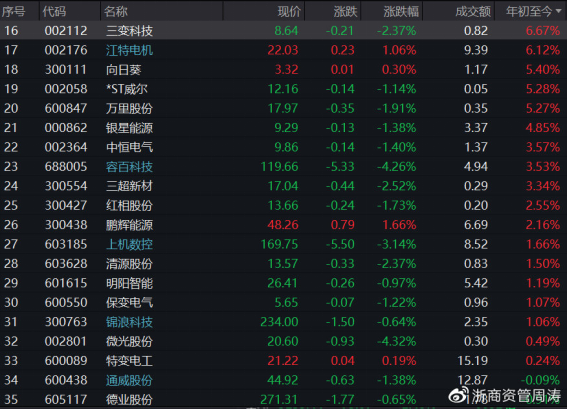This screenshot has height=409, width=567.
Task: Click price 169.75 of 上机数控
Action: tap(280, 244)
